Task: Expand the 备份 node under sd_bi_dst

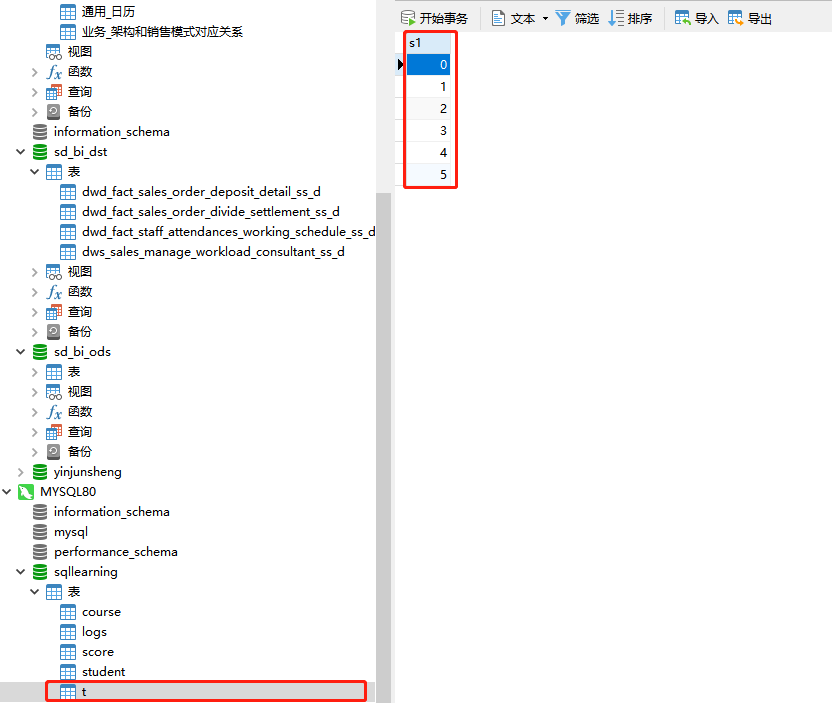Action: point(34,332)
